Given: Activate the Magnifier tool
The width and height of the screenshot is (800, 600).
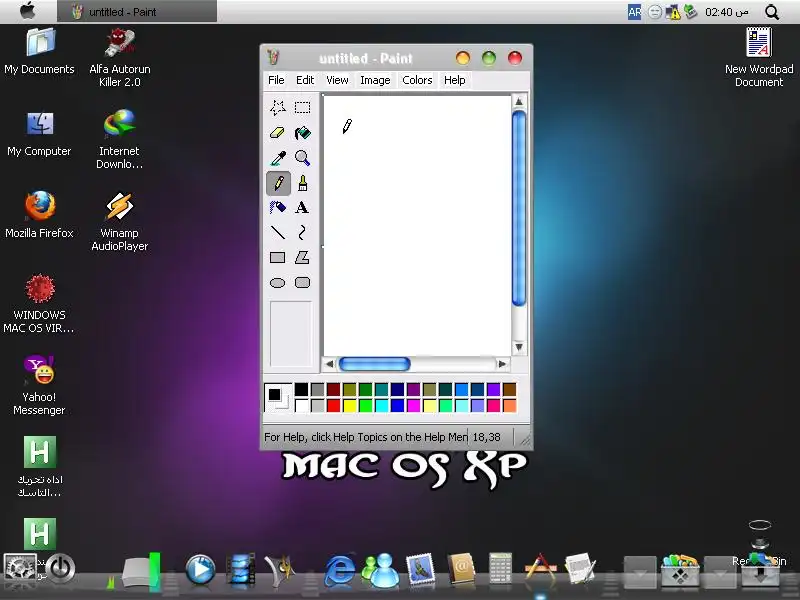Looking at the screenshot, I should [x=303, y=158].
